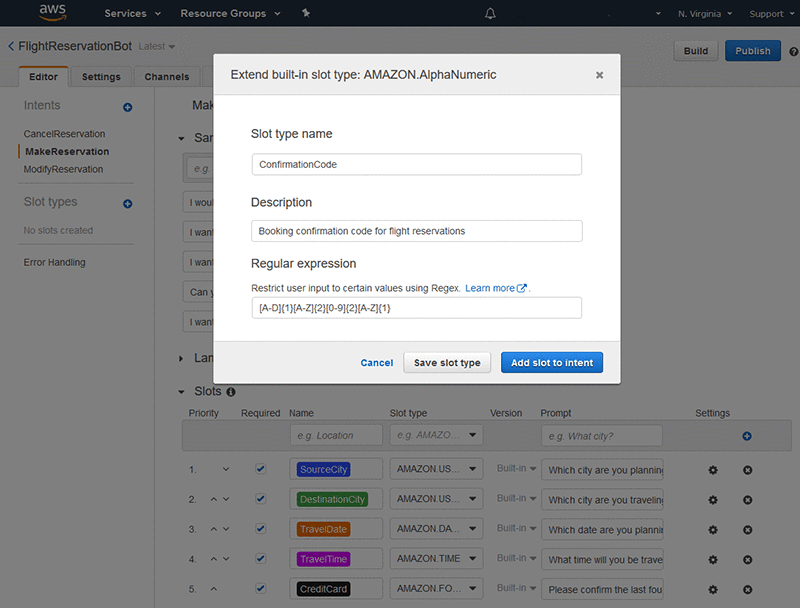Open the new slot type e.g. AMAZO dropdown
Screen dimensions: 800x608
click(x=436, y=435)
